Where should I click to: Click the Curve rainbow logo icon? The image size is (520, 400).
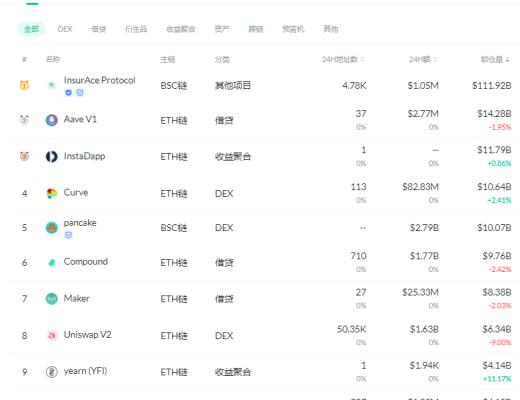coord(52,193)
